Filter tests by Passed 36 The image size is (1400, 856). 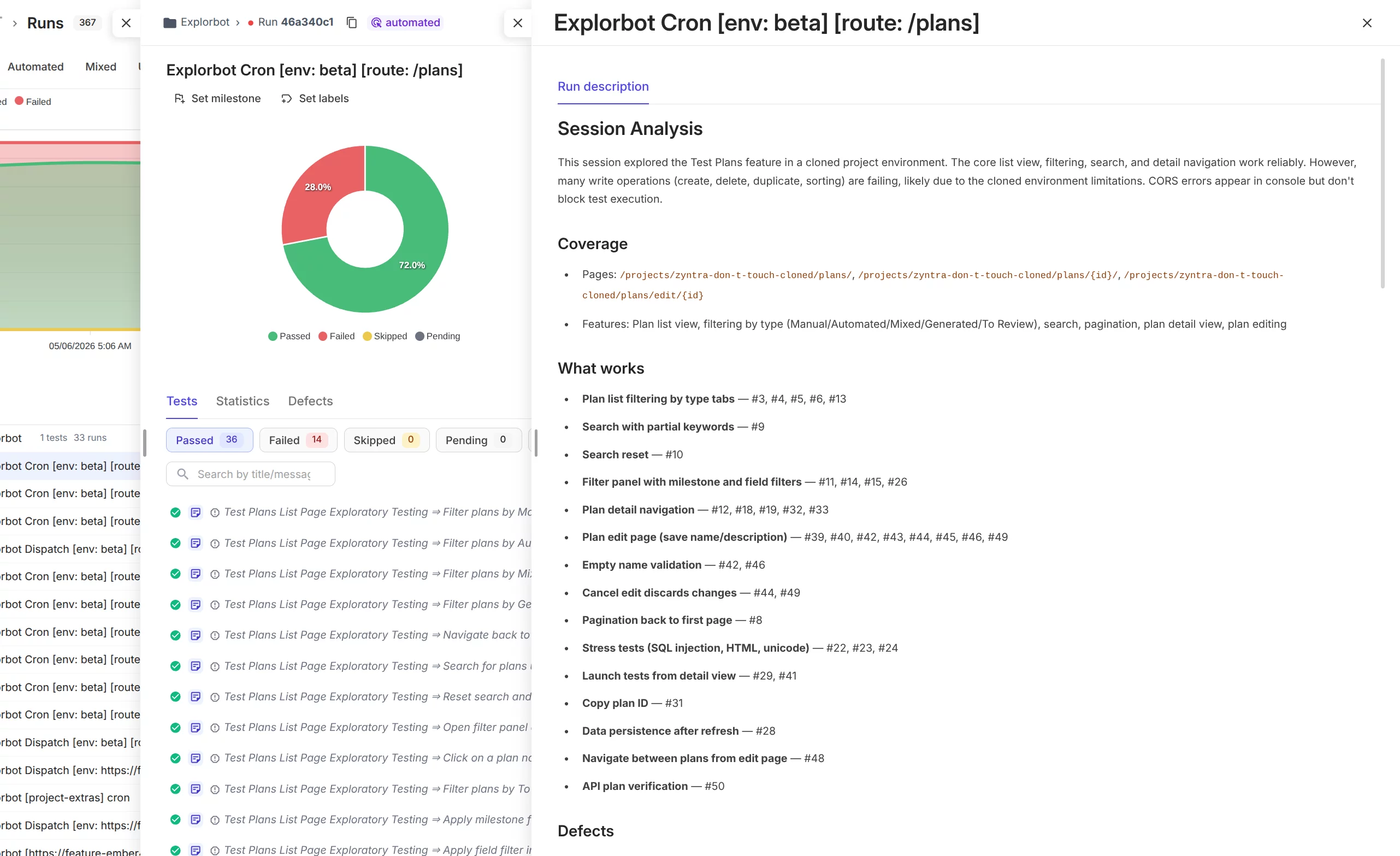pyautogui.click(x=210, y=440)
